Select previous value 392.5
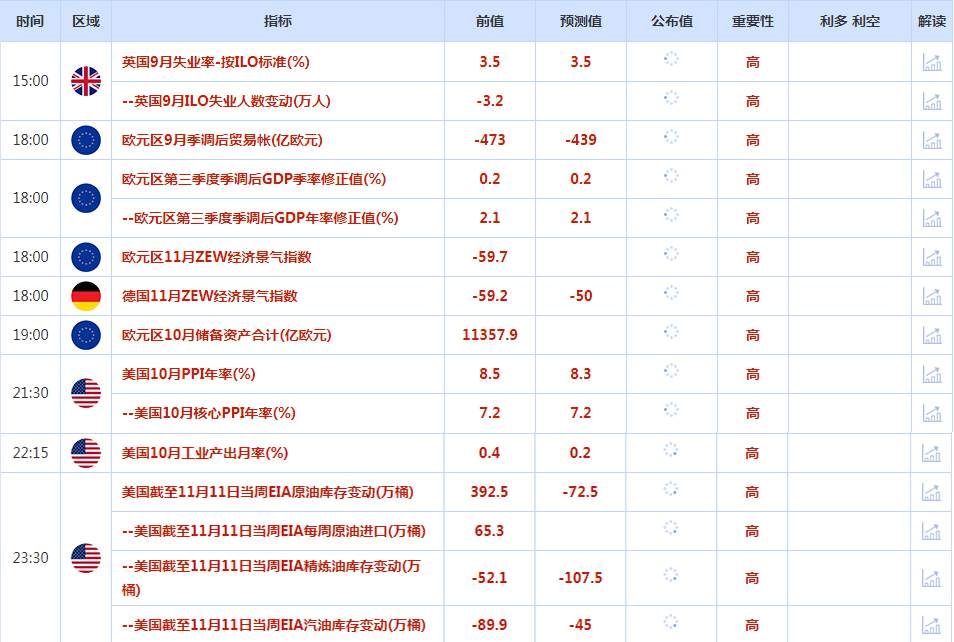954x642 pixels. (489, 492)
